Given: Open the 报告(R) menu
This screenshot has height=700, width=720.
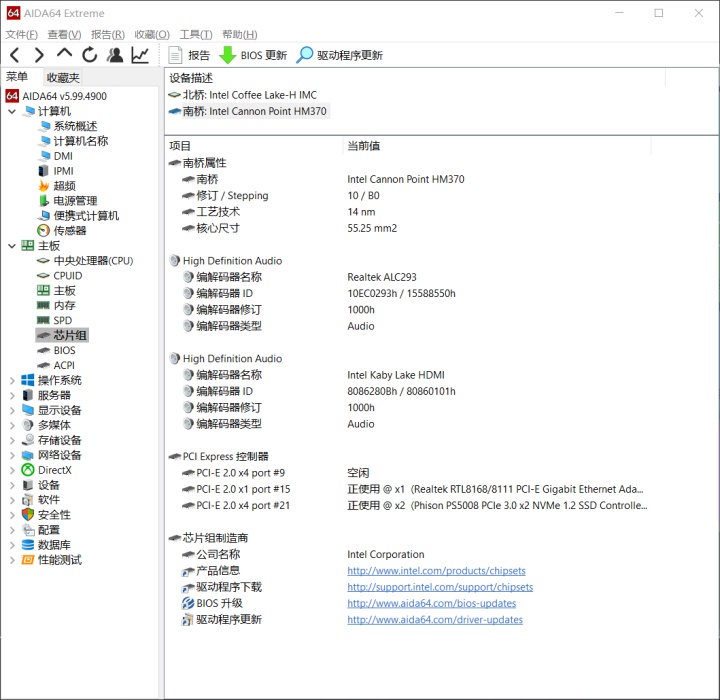Looking at the screenshot, I should coord(107,34).
